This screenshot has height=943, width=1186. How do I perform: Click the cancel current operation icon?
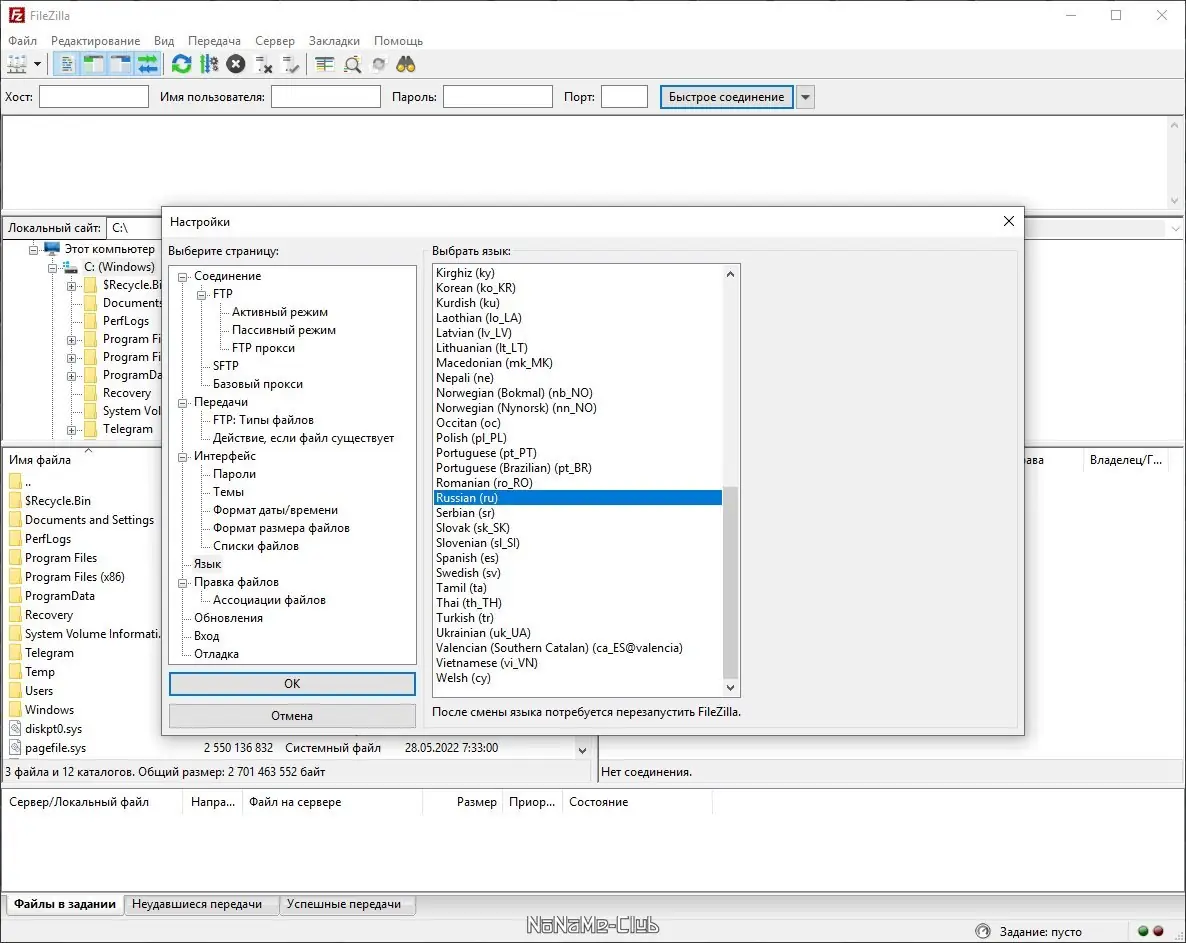(x=236, y=65)
